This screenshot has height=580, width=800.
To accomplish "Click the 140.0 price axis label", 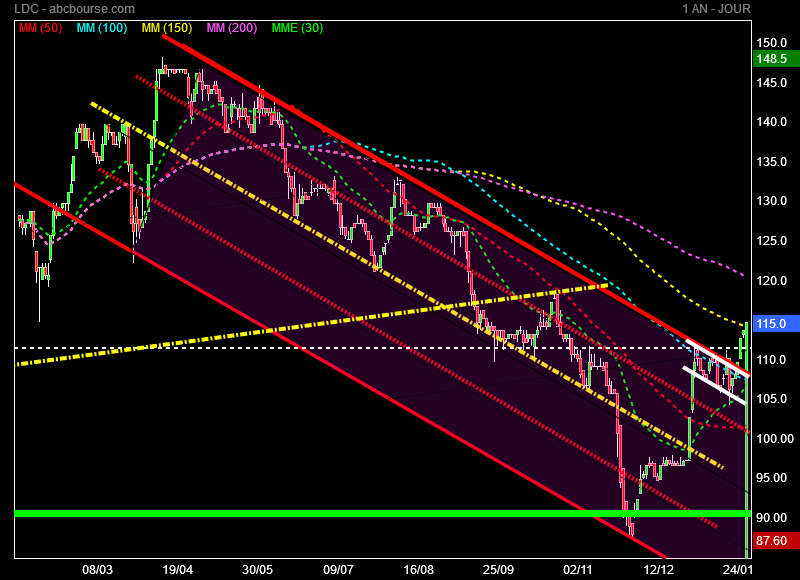I will coord(771,122).
